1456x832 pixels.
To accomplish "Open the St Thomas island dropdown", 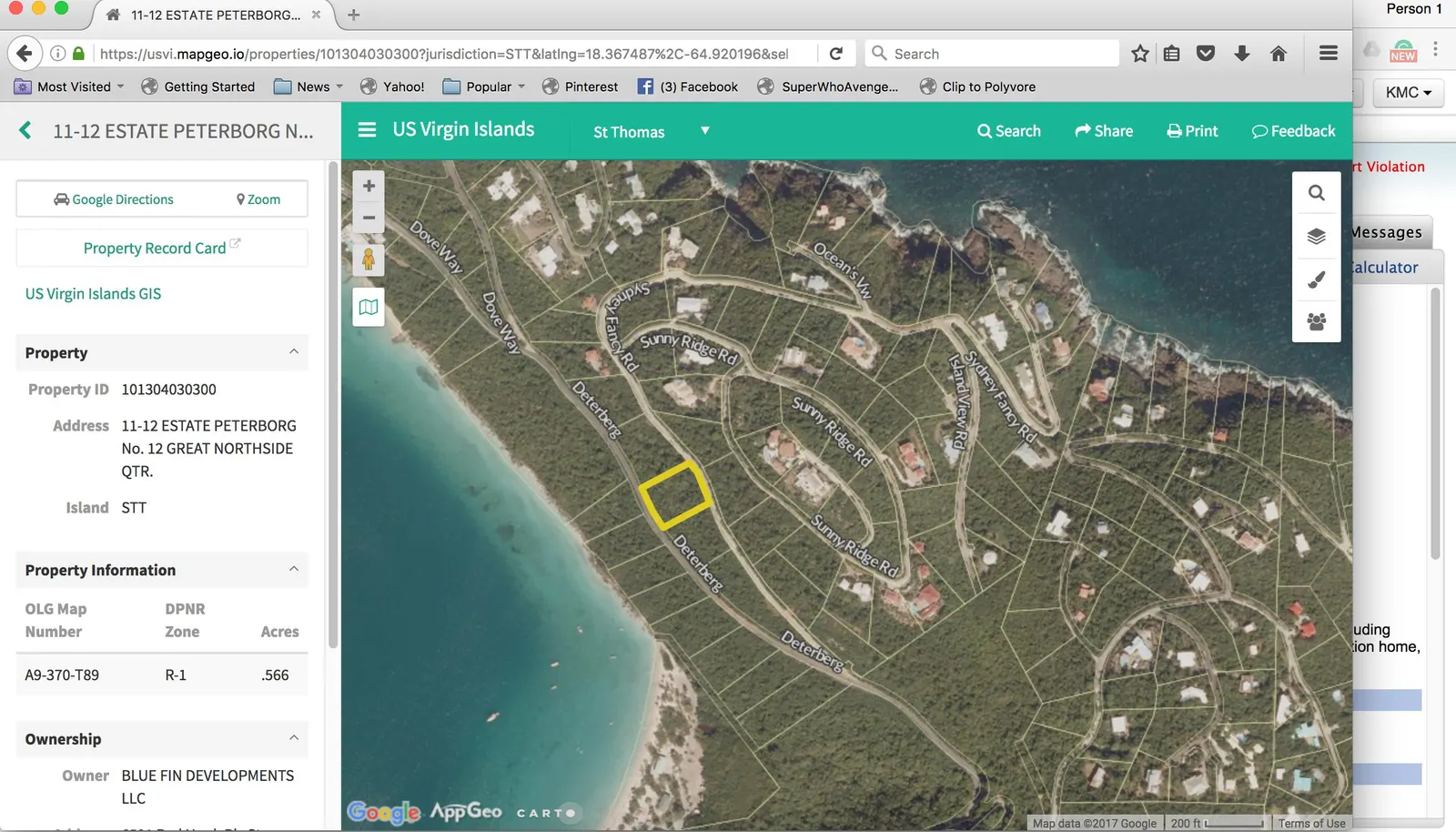I will click(x=651, y=132).
